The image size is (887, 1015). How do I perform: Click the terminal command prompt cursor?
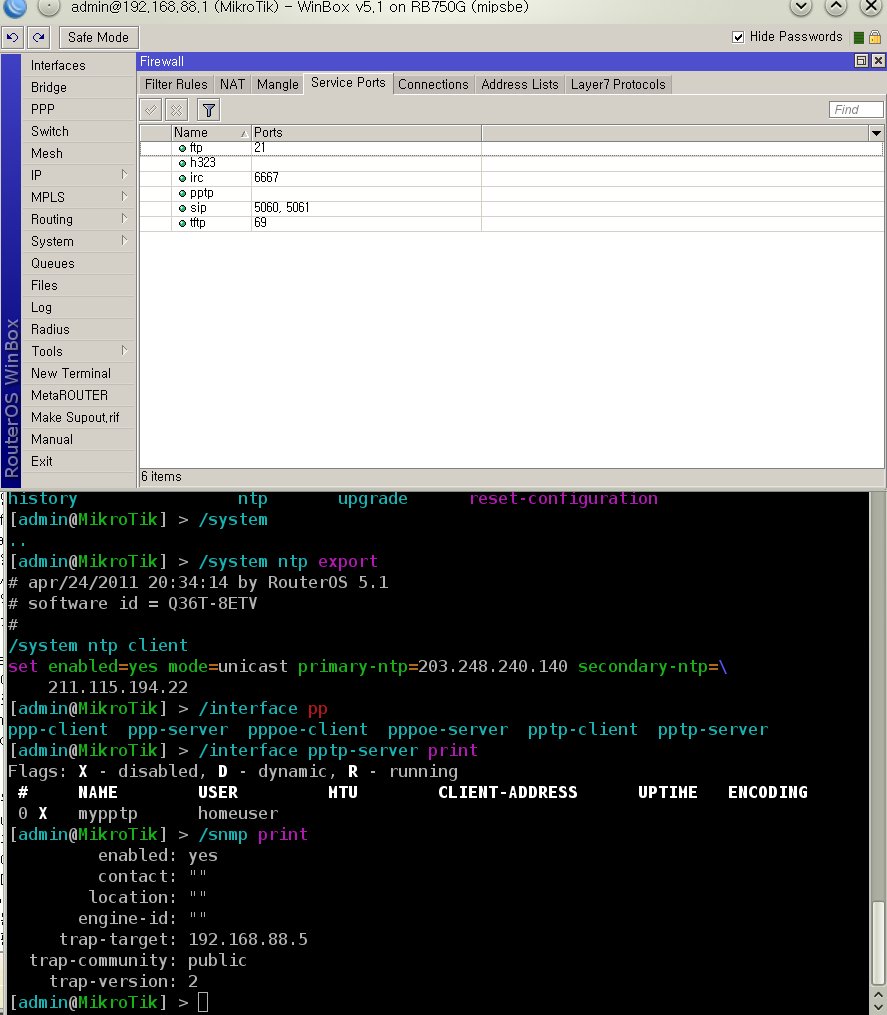[x=203, y=1002]
